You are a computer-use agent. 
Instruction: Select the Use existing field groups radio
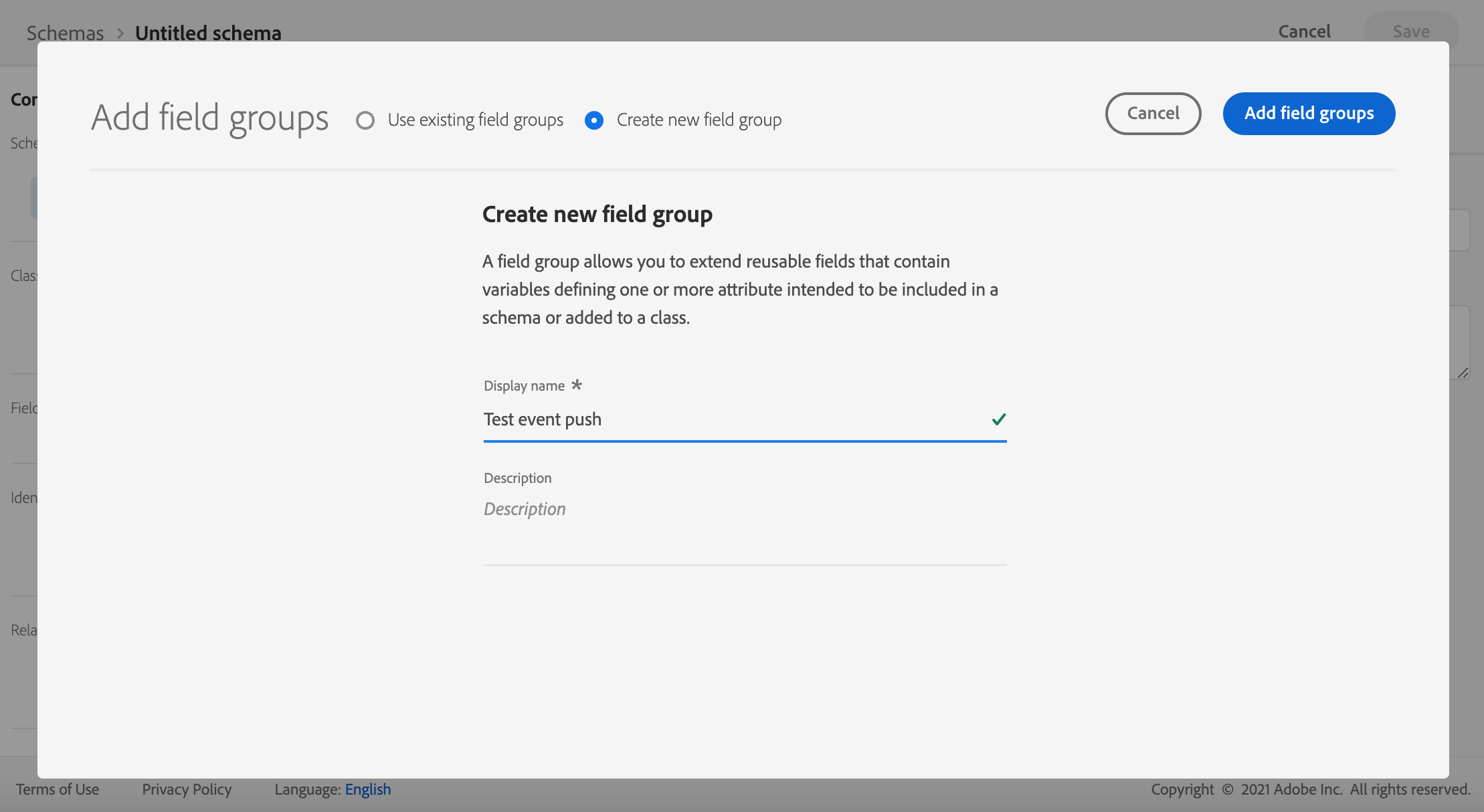tap(365, 120)
